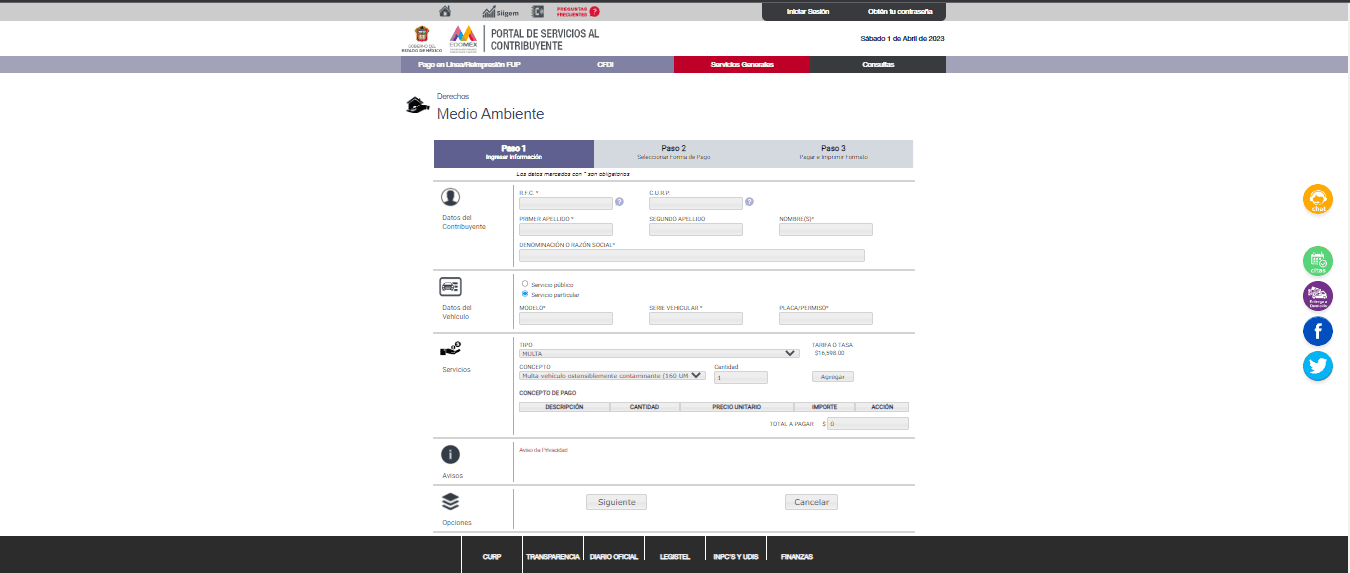The height and width of the screenshot is (573, 1350).
Task: Focus the R.F.C. input field
Action: pos(566,203)
